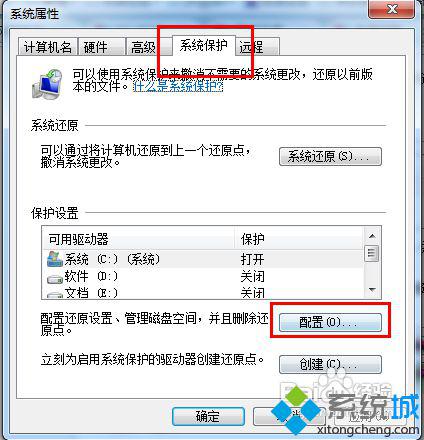Close the 系统属性 dialog window
This screenshot has height=440, width=424.
pos(392,9)
